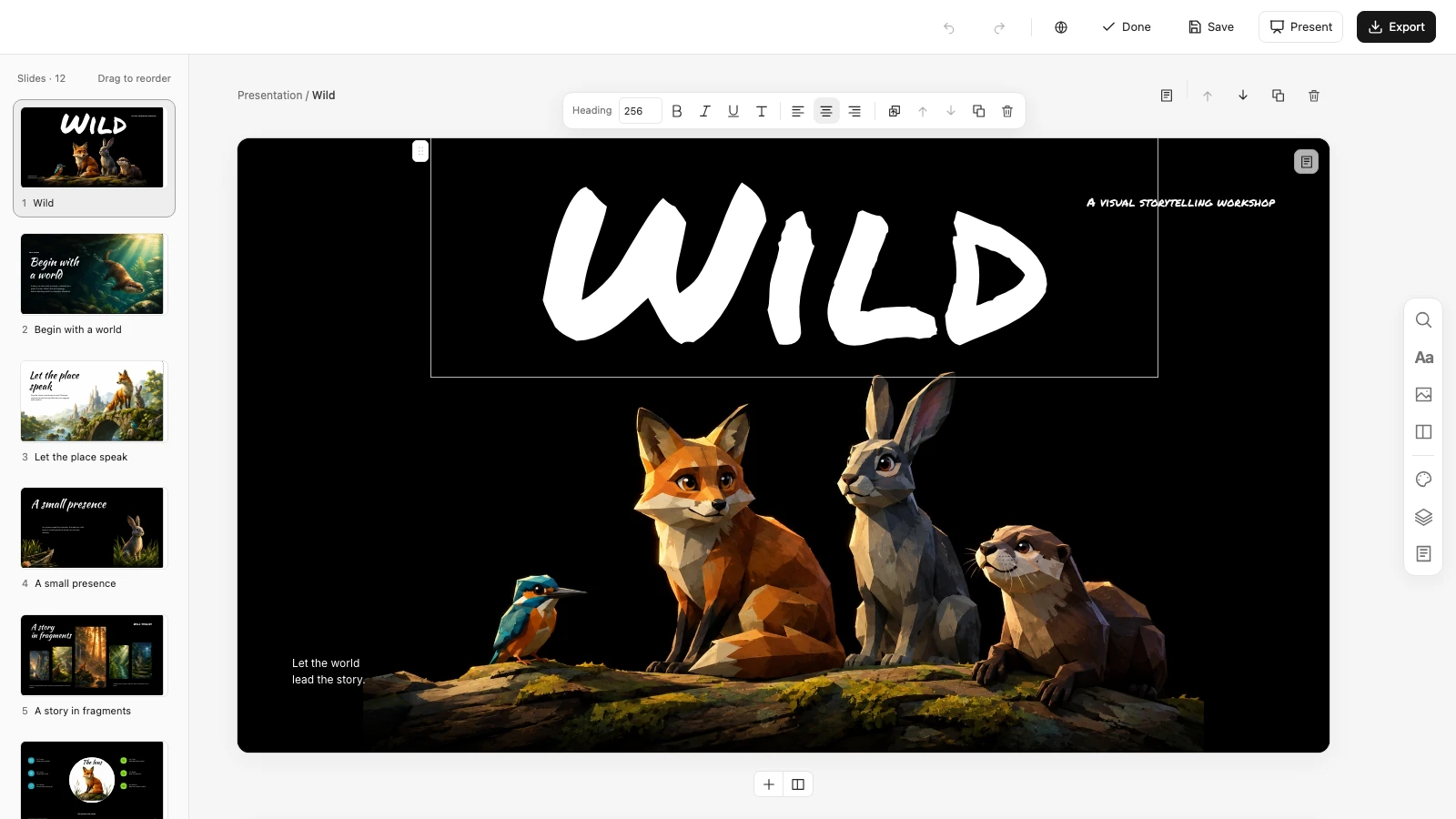Start slideshow with Present button

[x=1301, y=27]
